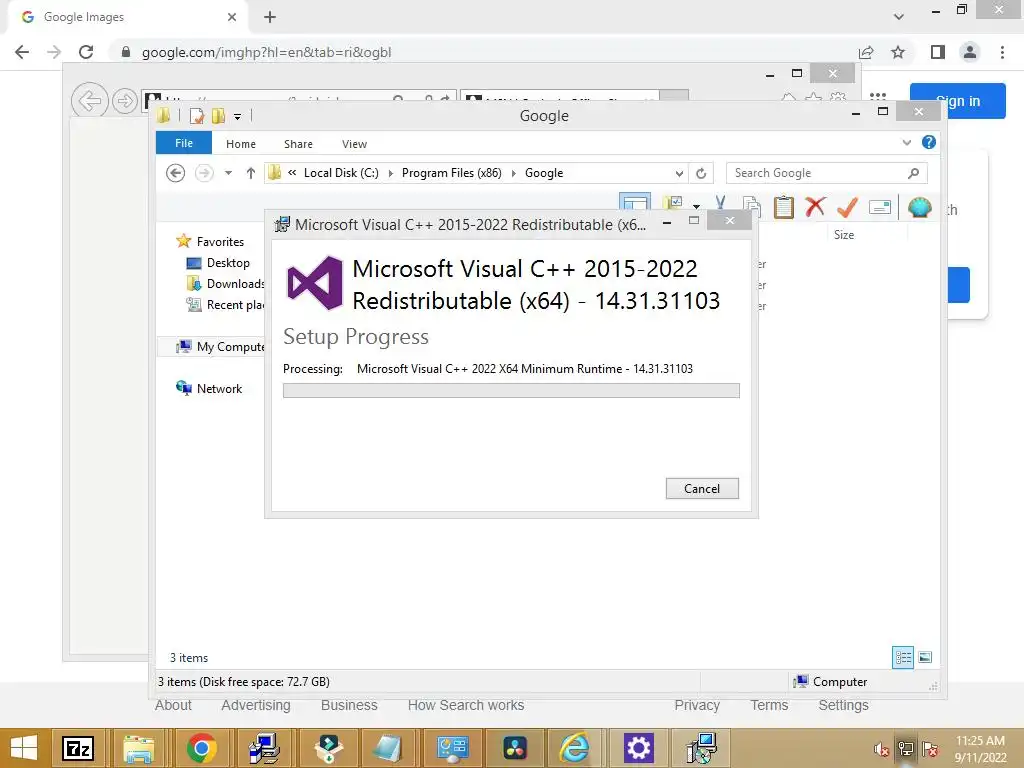Open the Google apps grid icon
Viewport: 1024px width, 768px height.
(x=878, y=96)
